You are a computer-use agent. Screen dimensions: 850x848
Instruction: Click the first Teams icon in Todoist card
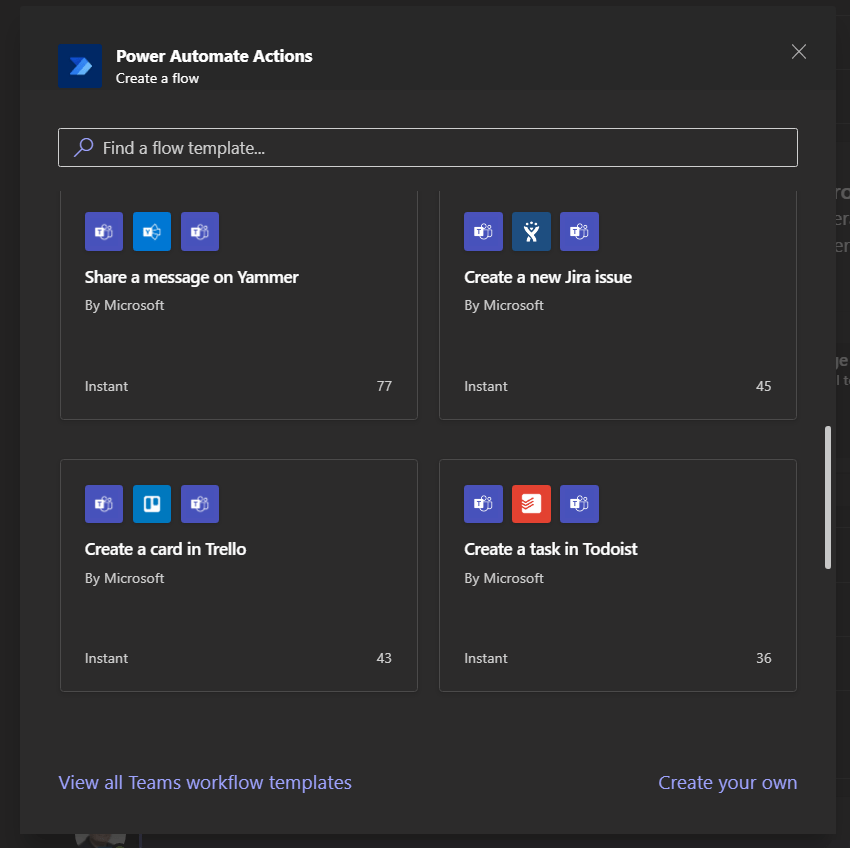(x=483, y=504)
